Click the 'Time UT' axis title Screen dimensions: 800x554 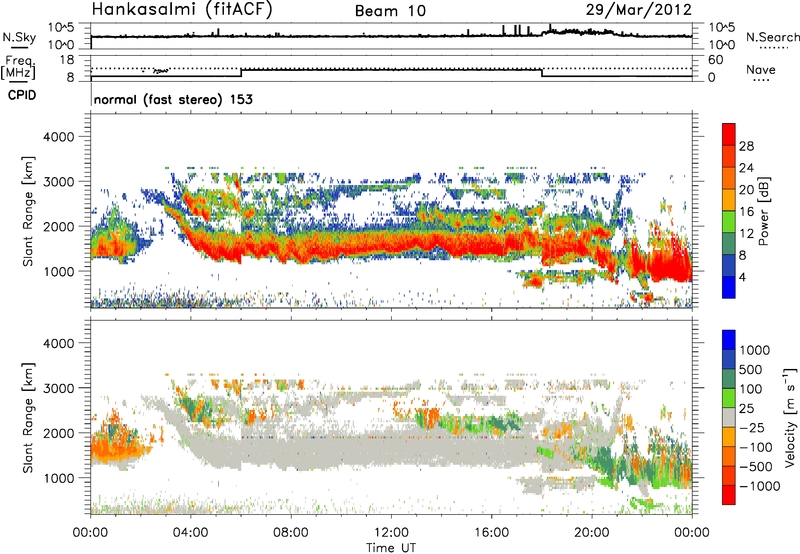point(391,548)
